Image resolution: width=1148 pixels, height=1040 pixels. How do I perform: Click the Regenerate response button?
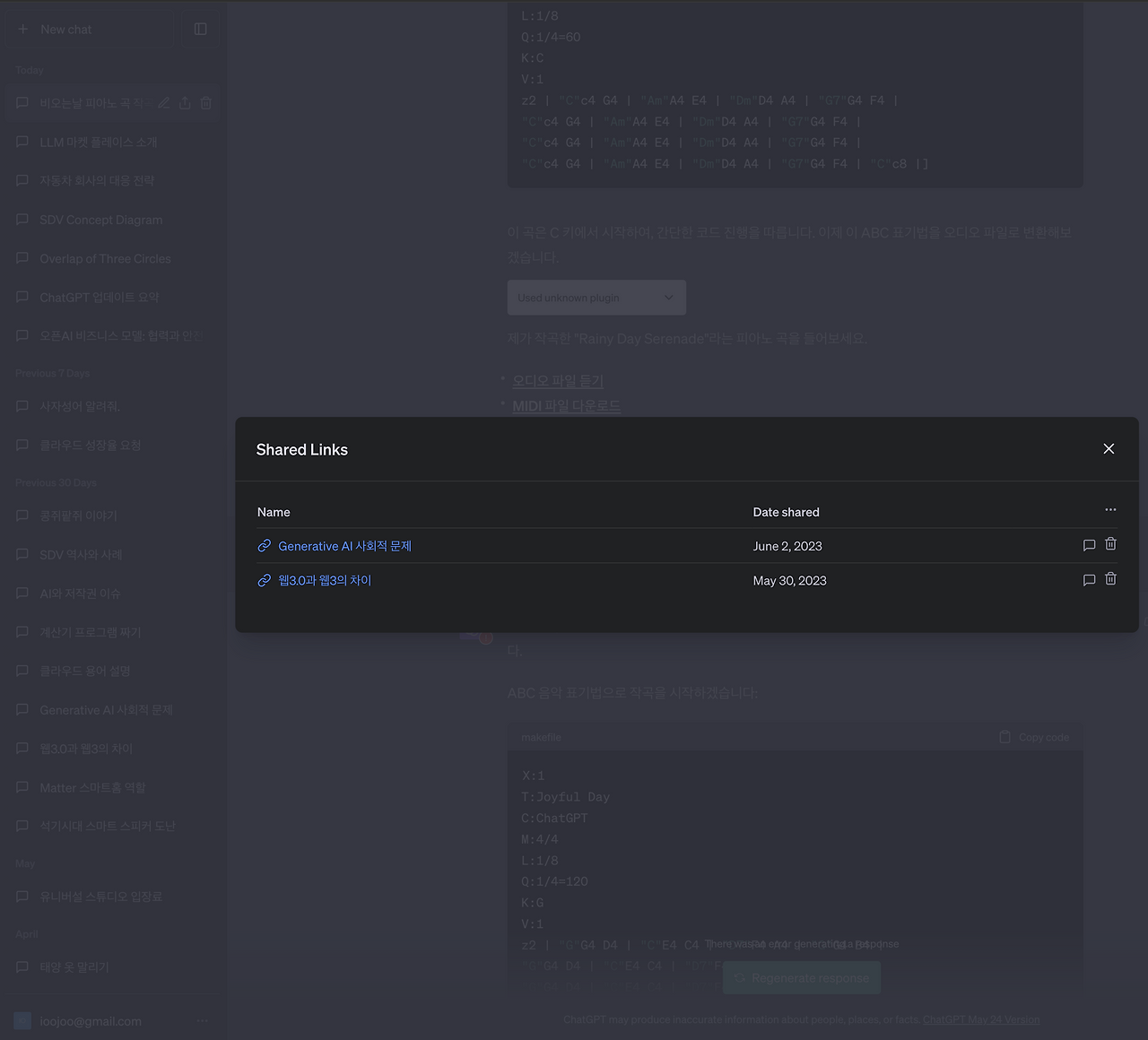tap(802, 978)
